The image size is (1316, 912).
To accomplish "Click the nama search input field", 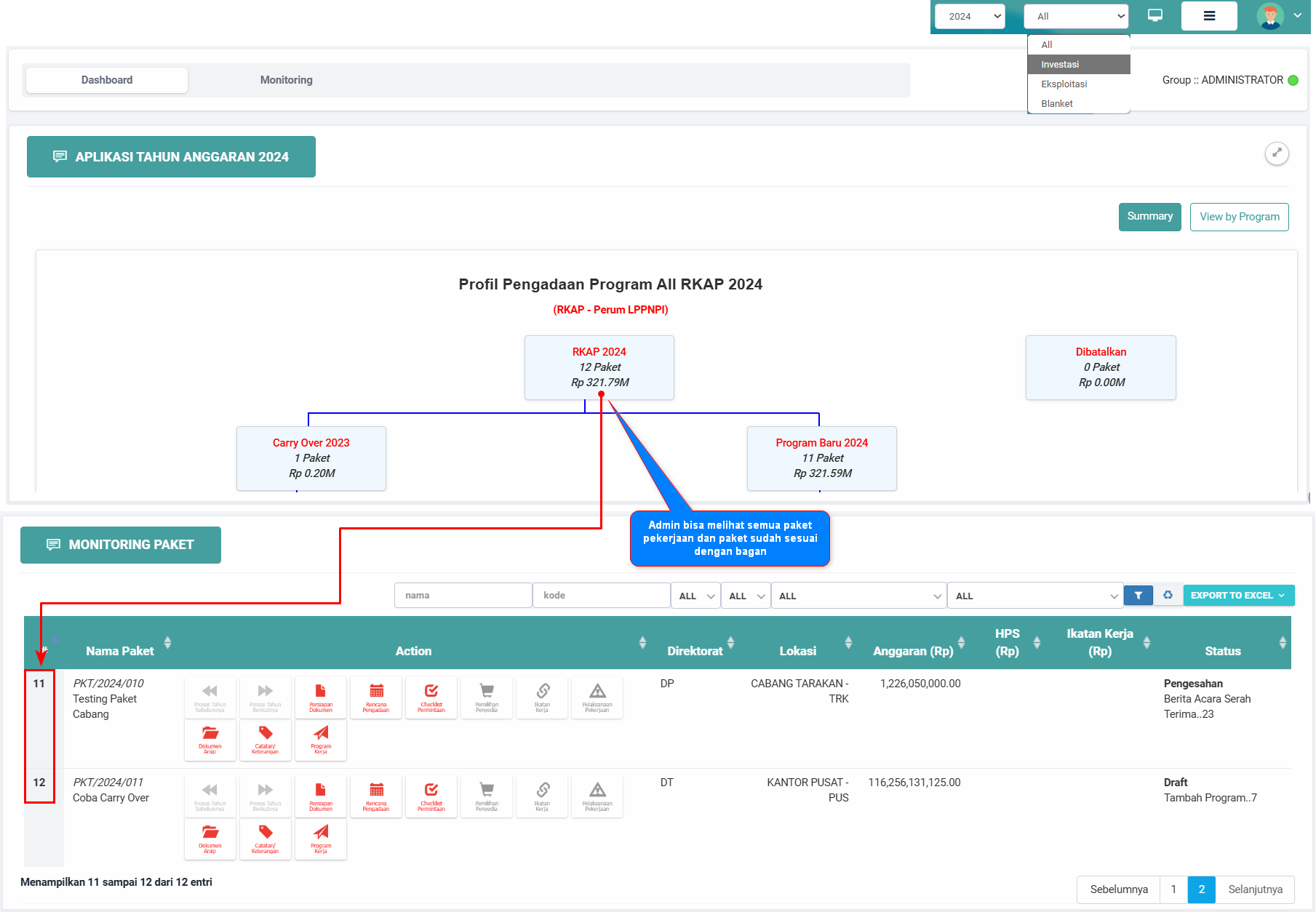I will (x=463, y=595).
